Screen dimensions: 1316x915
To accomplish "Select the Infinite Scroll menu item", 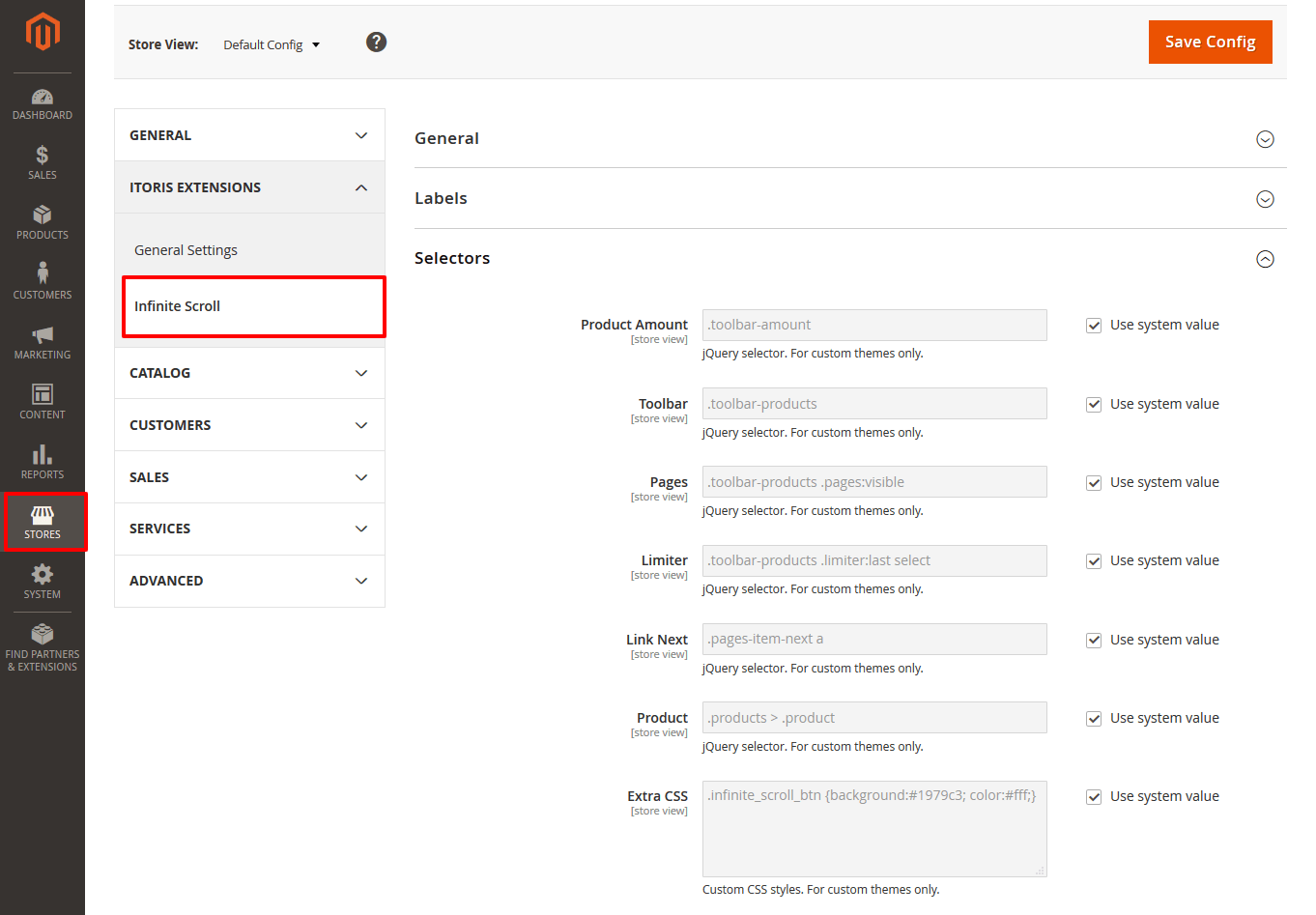I will [x=253, y=306].
